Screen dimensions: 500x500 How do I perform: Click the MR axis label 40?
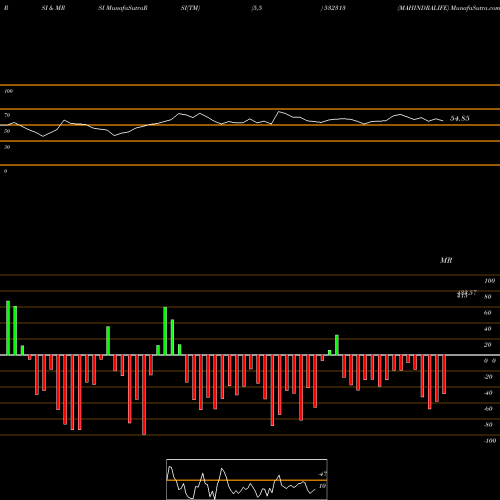coord(487,329)
